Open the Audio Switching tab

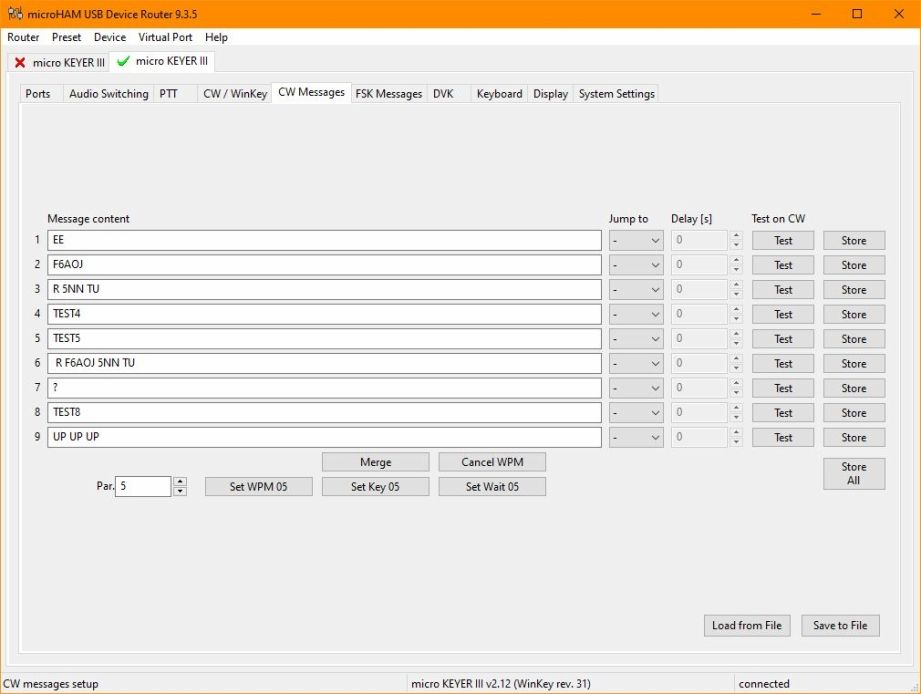[x=108, y=94]
